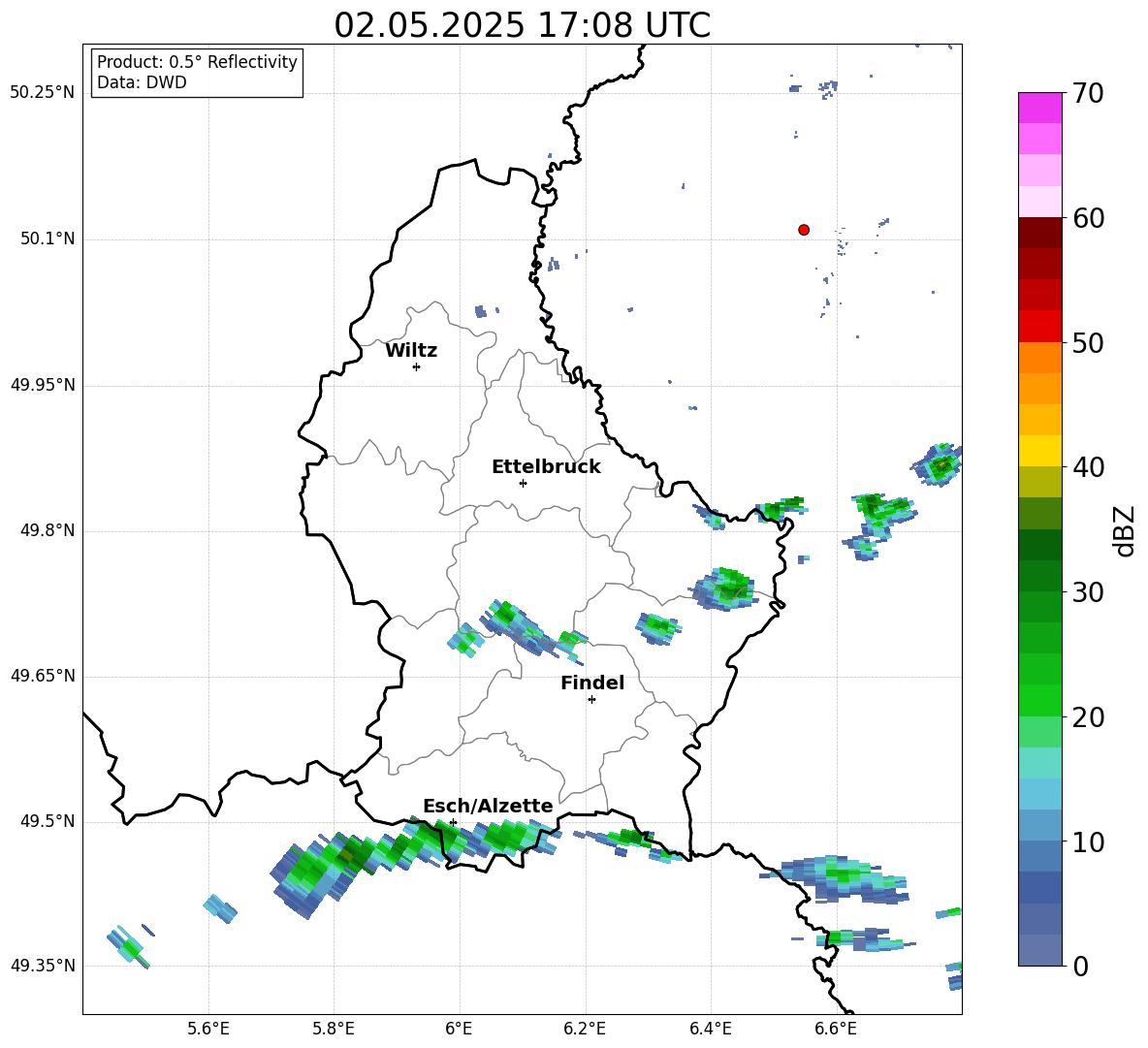Click the 5.6°E longitude label
This screenshot has width=1148, height=1048.
point(208,1030)
